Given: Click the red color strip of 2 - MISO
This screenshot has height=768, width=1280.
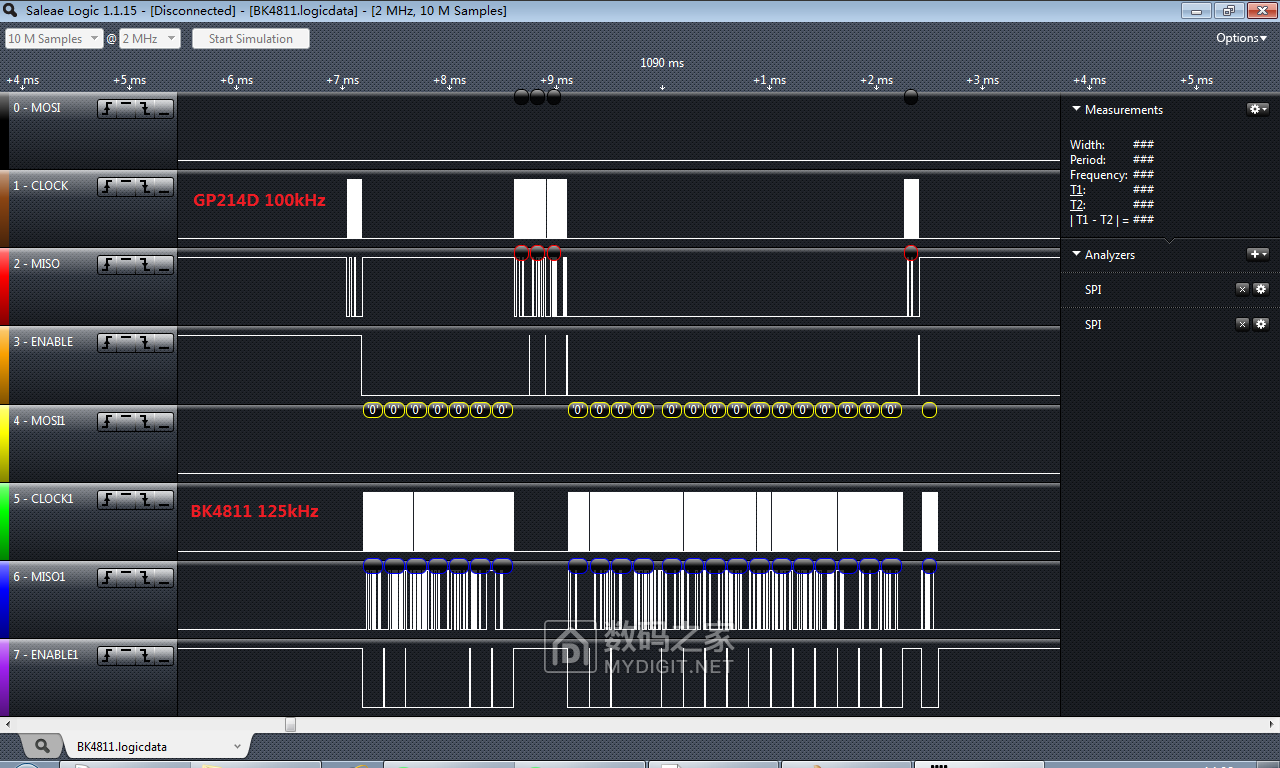Looking at the screenshot, I should click(4, 287).
